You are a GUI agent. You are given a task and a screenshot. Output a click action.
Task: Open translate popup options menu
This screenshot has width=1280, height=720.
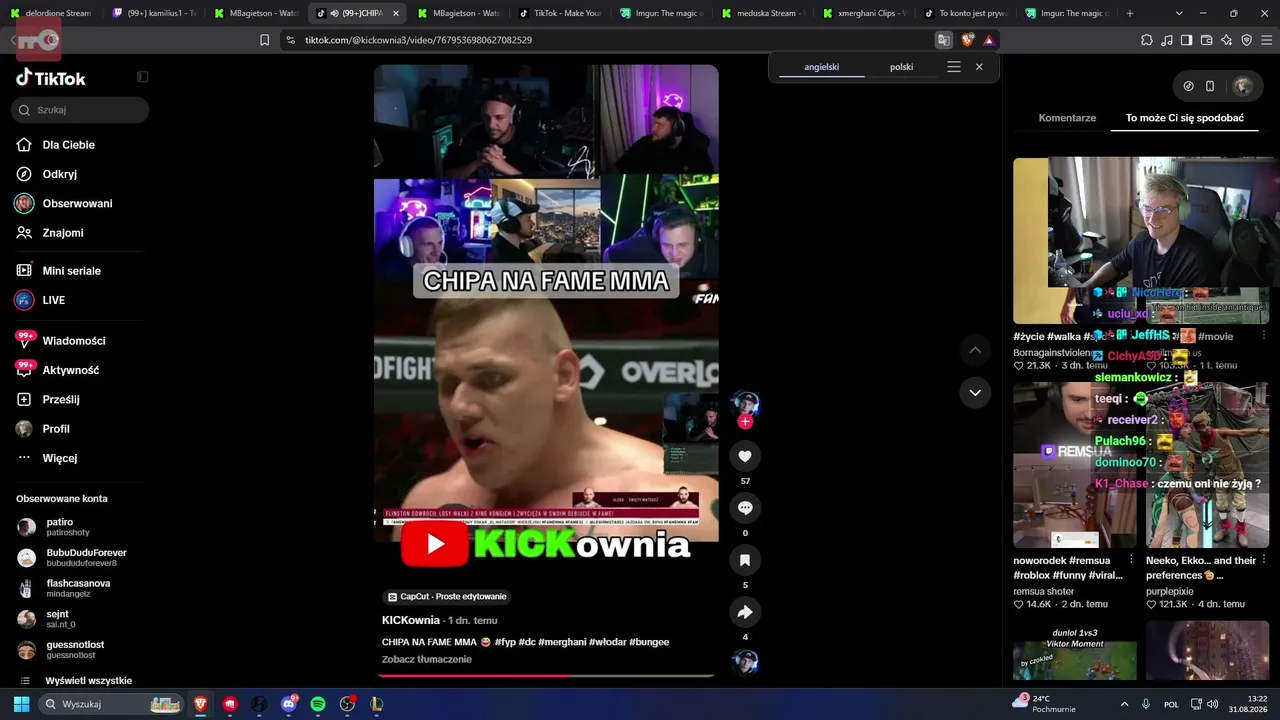pyautogui.click(x=954, y=67)
